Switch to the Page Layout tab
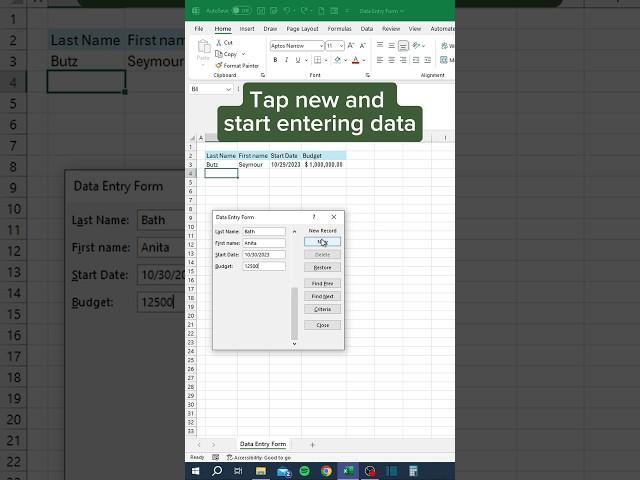This screenshot has width=640, height=480. point(302,29)
